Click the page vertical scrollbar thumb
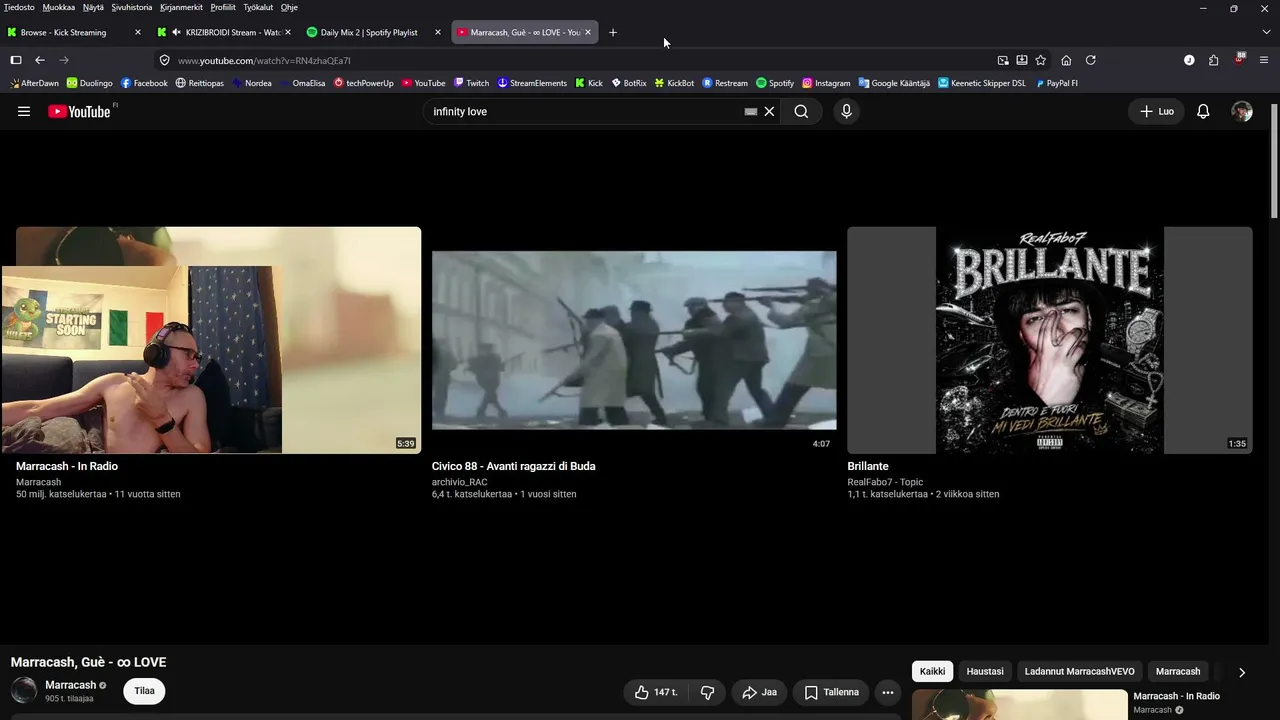 tap(1274, 160)
